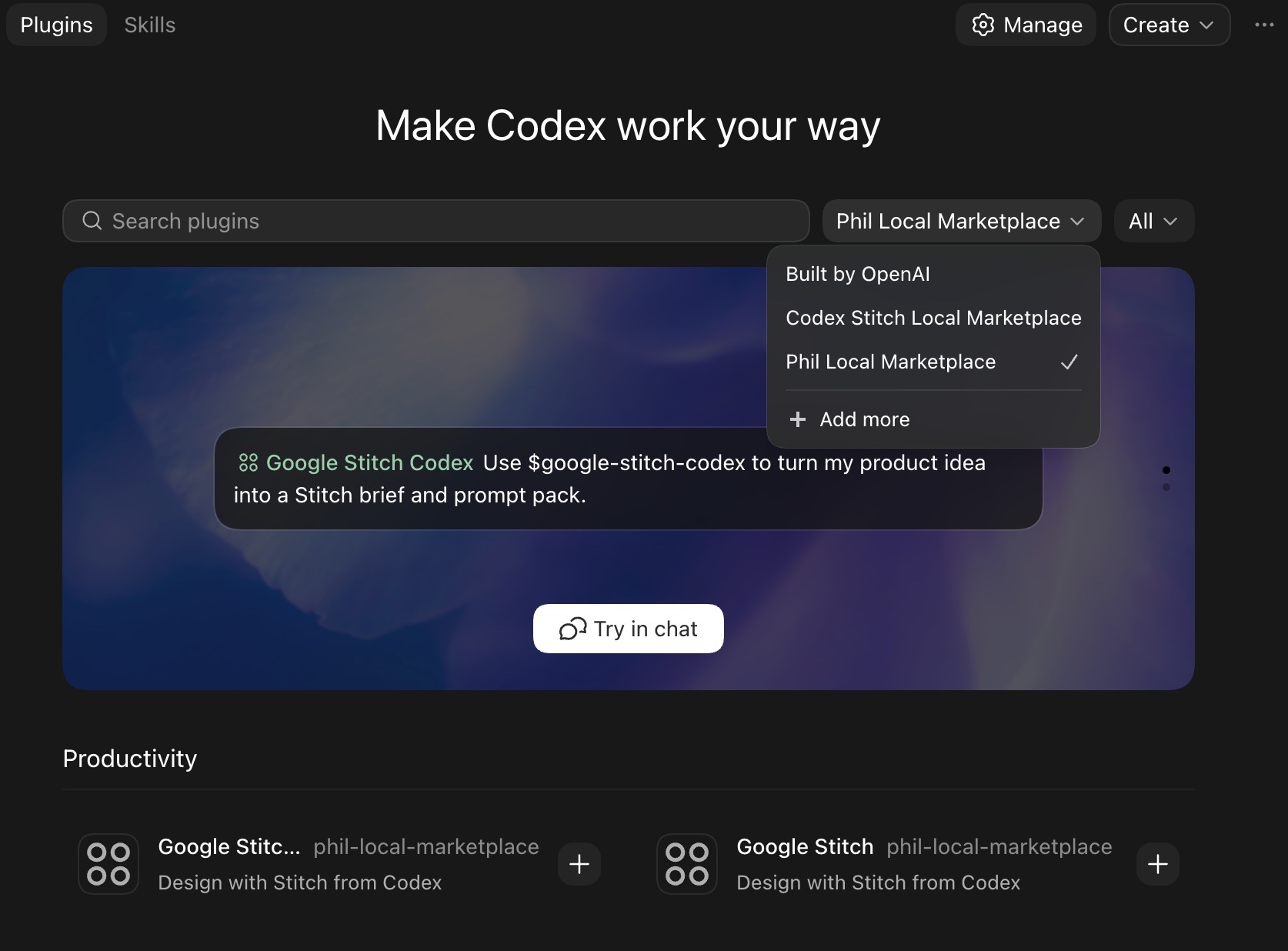Open the three-dot more options menu
Image resolution: width=1288 pixels, height=951 pixels.
pos(1264,25)
